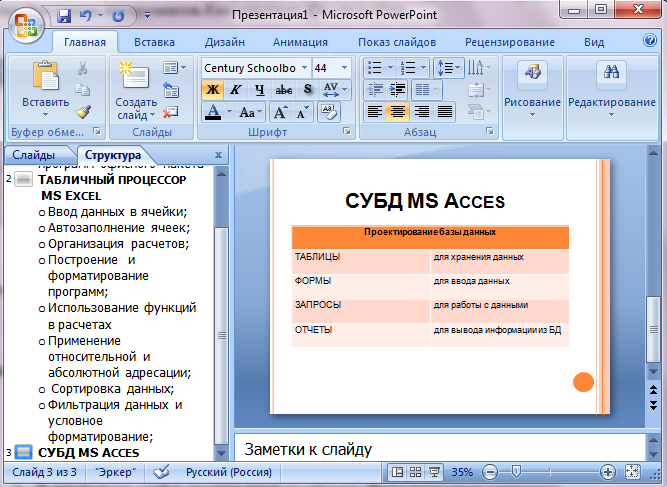Open the font size 44 dropdown
This screenshot has width=667, height=487.
tap(344, 68)
